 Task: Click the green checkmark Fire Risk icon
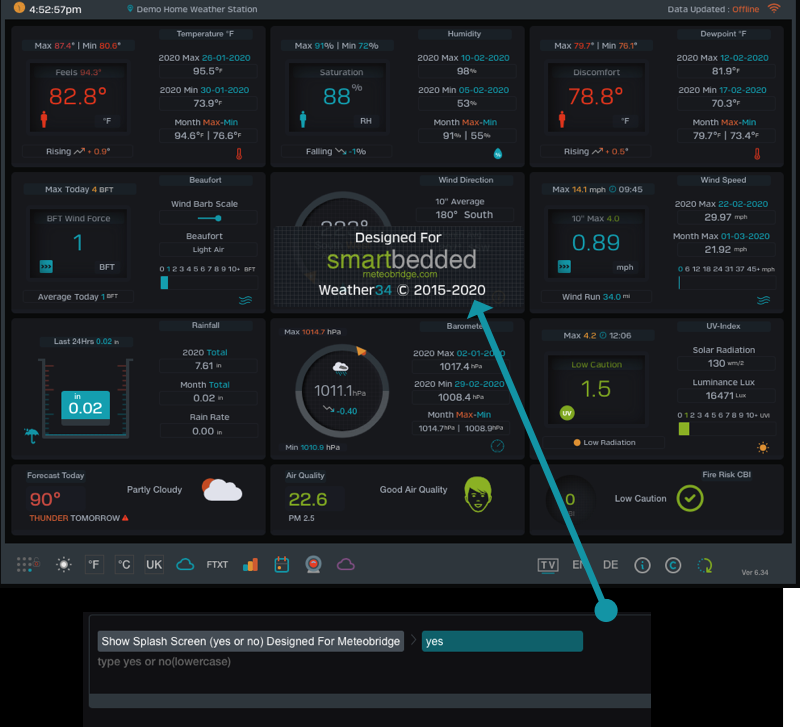point(690,498)
